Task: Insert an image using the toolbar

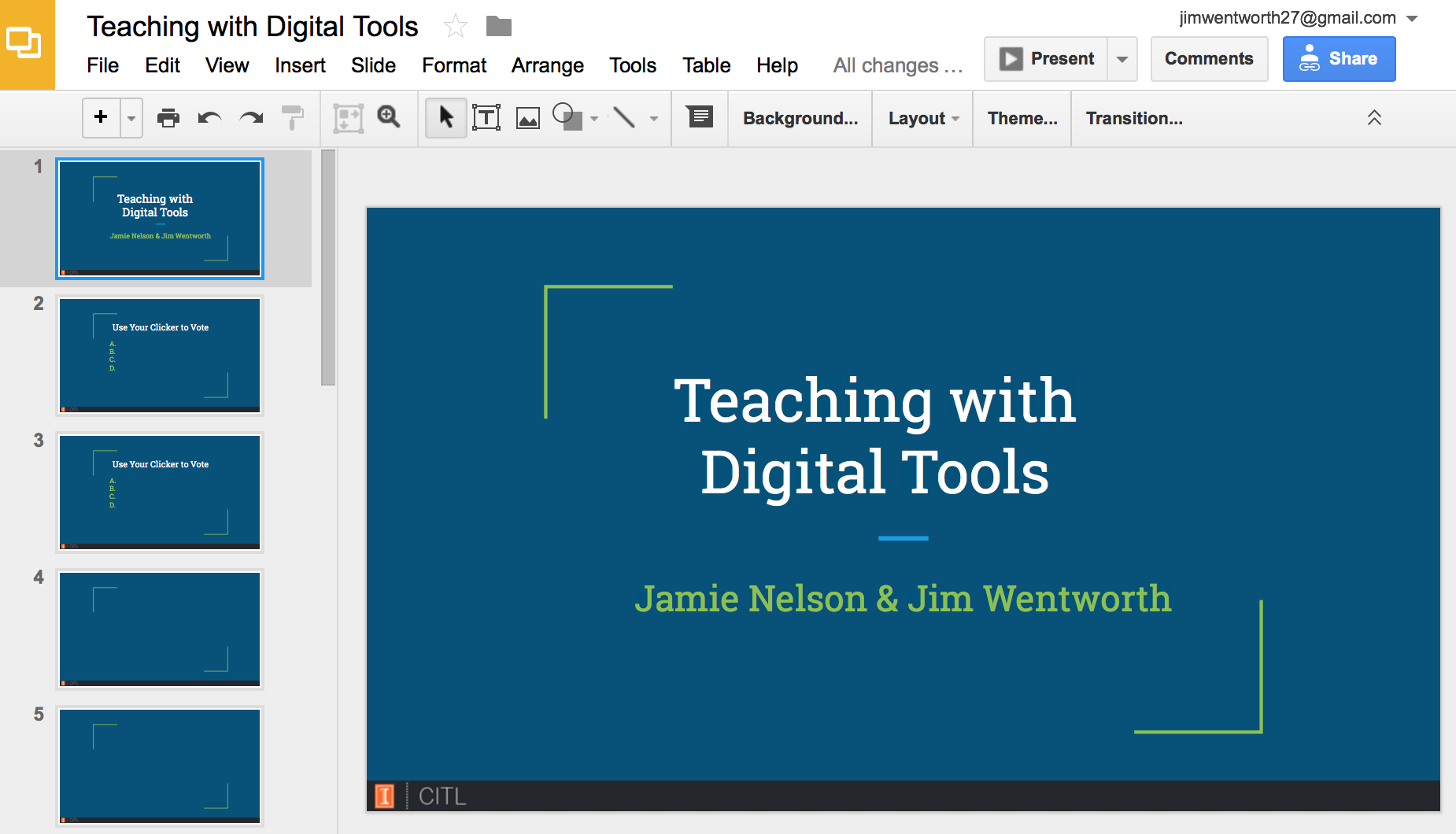Action: [527, 118]
